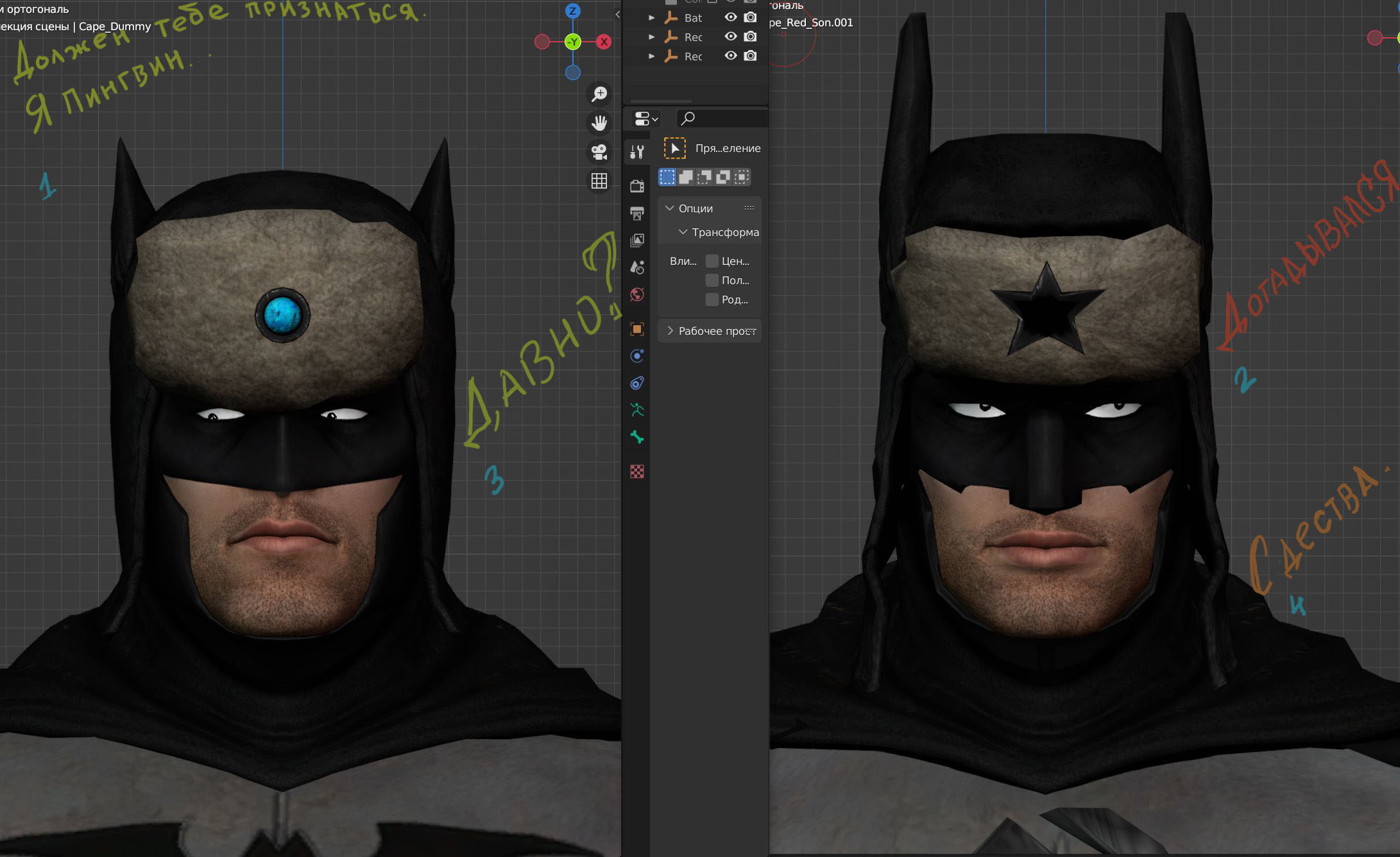The image size is (1400, 857).
Task: Open the Render properties tab
Action: click(637, 186)
